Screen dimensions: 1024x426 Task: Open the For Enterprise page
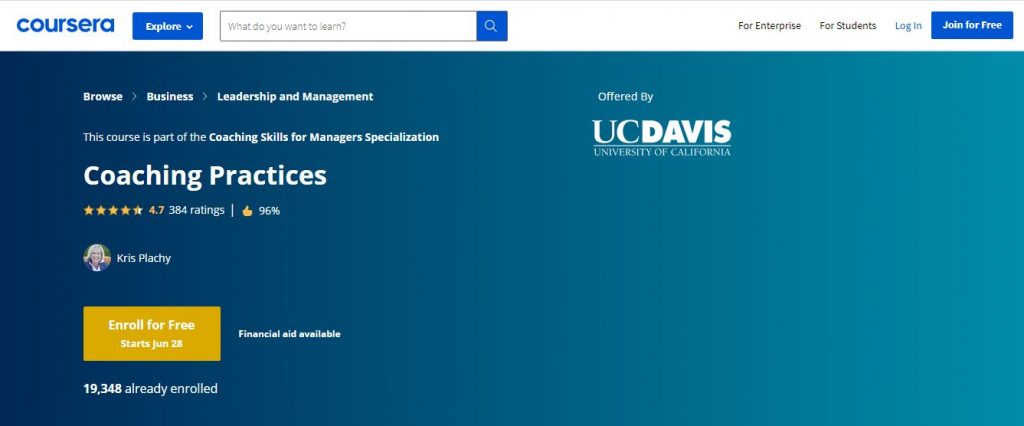click(x=769, y=26)
